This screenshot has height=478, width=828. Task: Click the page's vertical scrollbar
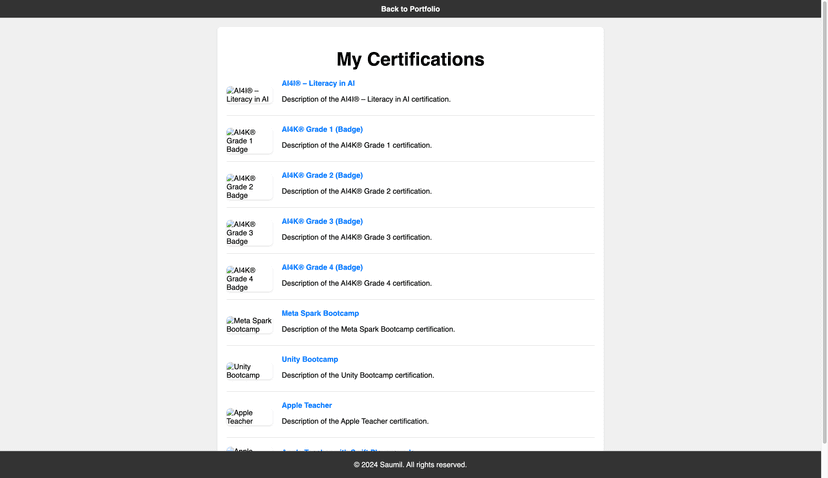tap(824, 200)
